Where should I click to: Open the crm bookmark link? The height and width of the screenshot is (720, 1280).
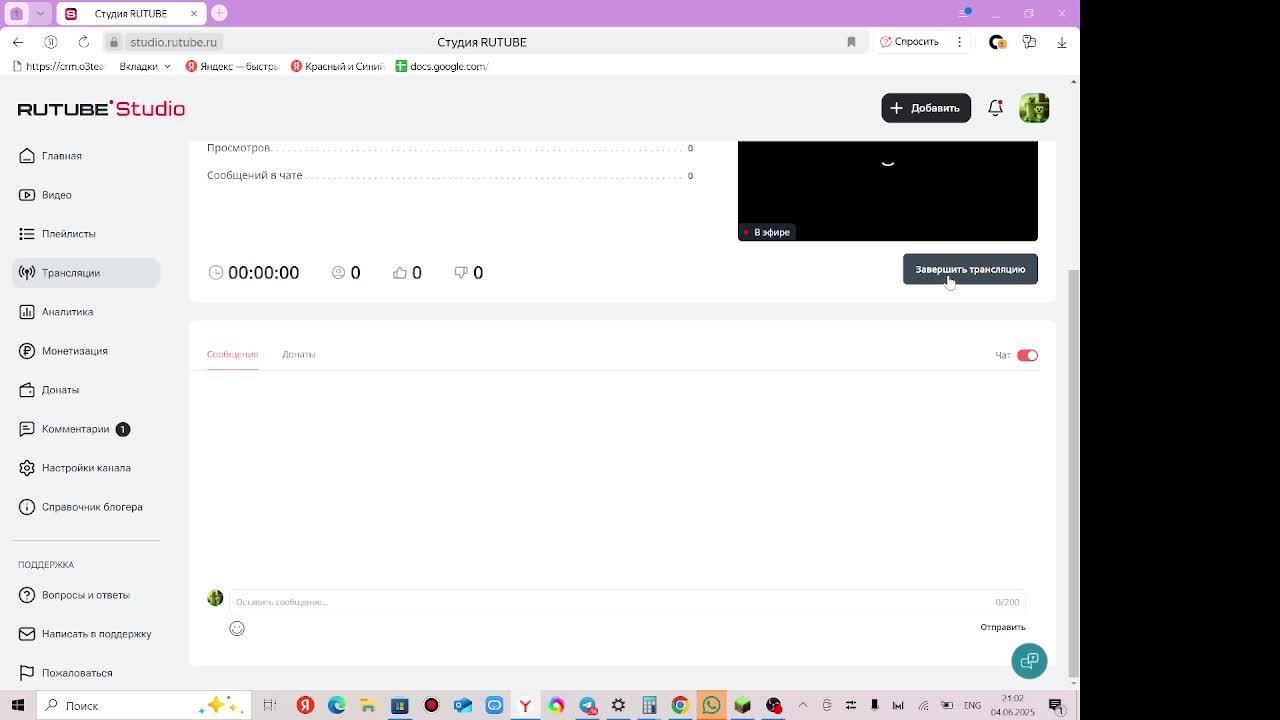point(58,66)
